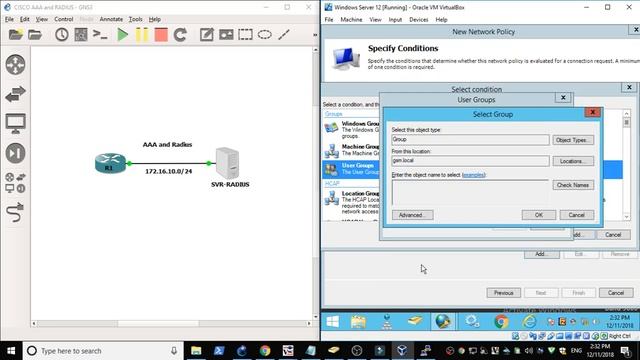Cancel the Select Group dialog
Viewport: 640px width, 360px height.
(577, 215)
